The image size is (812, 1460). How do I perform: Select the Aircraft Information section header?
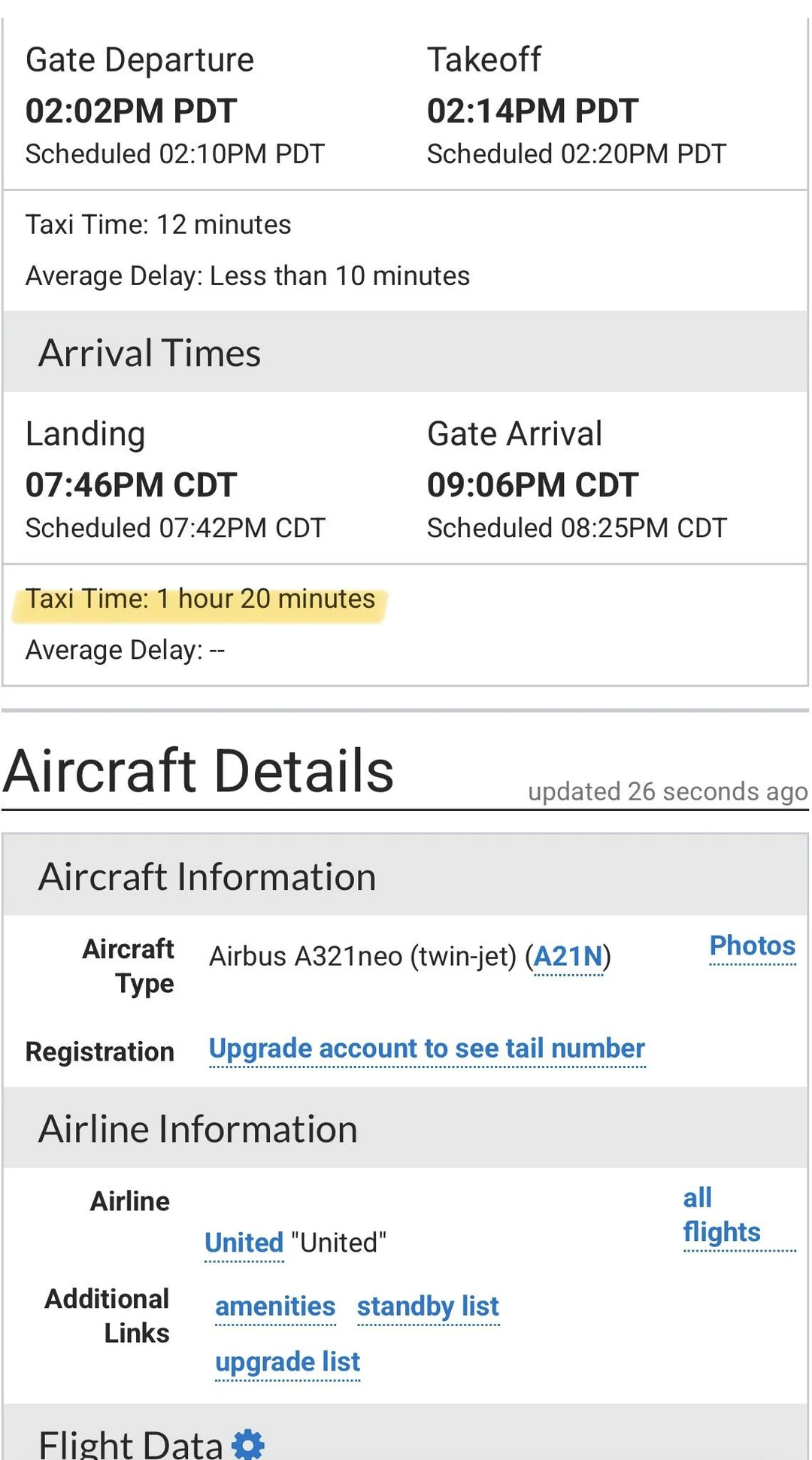coord(207,877)
